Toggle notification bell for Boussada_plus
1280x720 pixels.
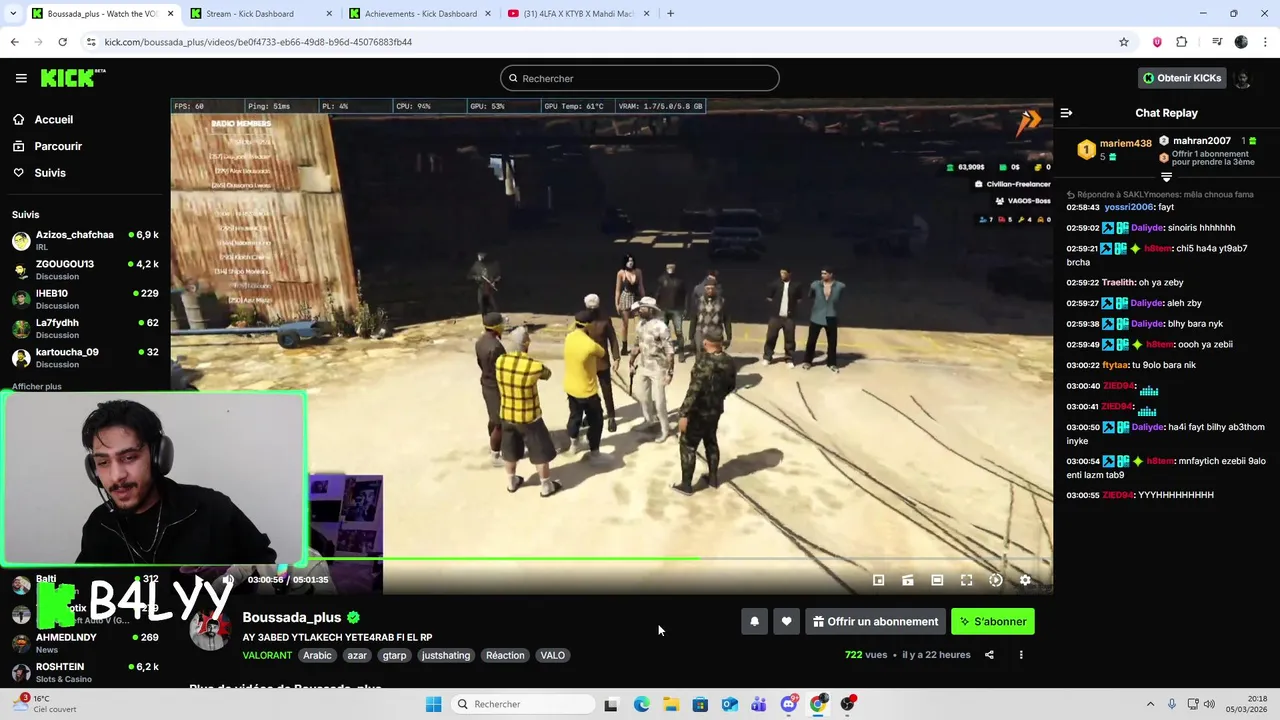[x=755, y=621]
